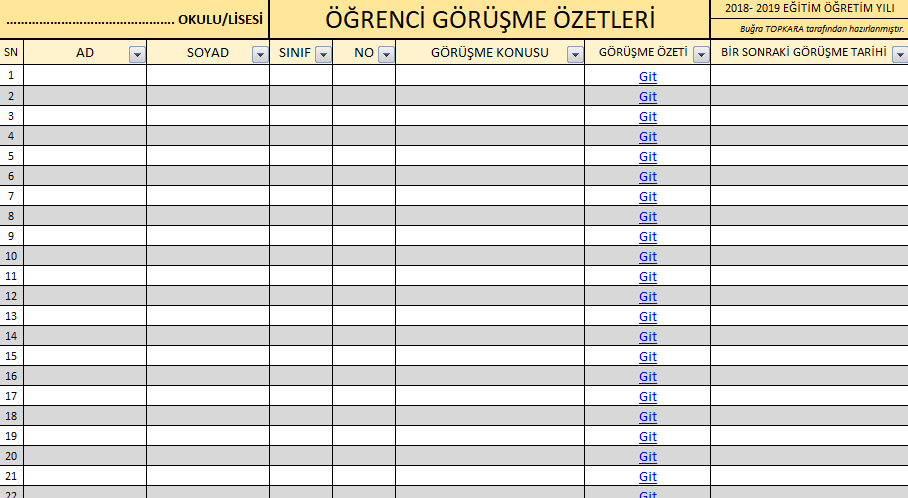Viewport: 908px width, 498px height.
Task: Open BİR SONRAKİ GÖRÜŞME TARİHİ filter dropdown
Action: coord(898,55)
